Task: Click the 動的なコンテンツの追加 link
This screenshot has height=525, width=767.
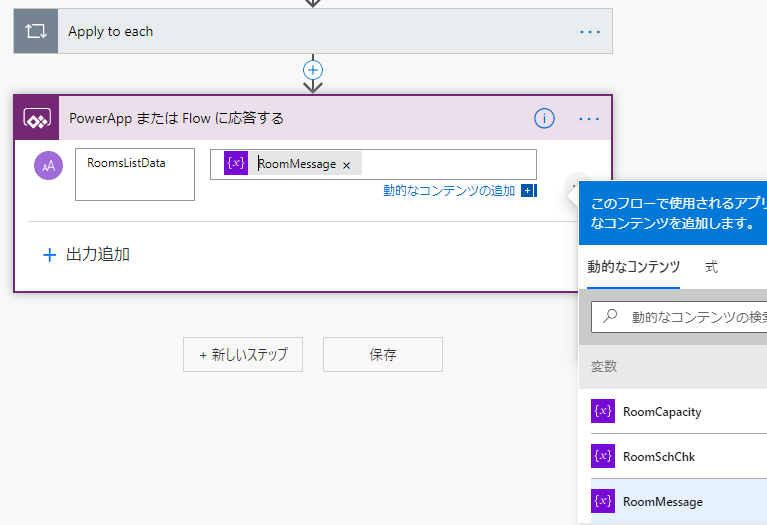Action: pyautogui.click(x=449, y=190)
